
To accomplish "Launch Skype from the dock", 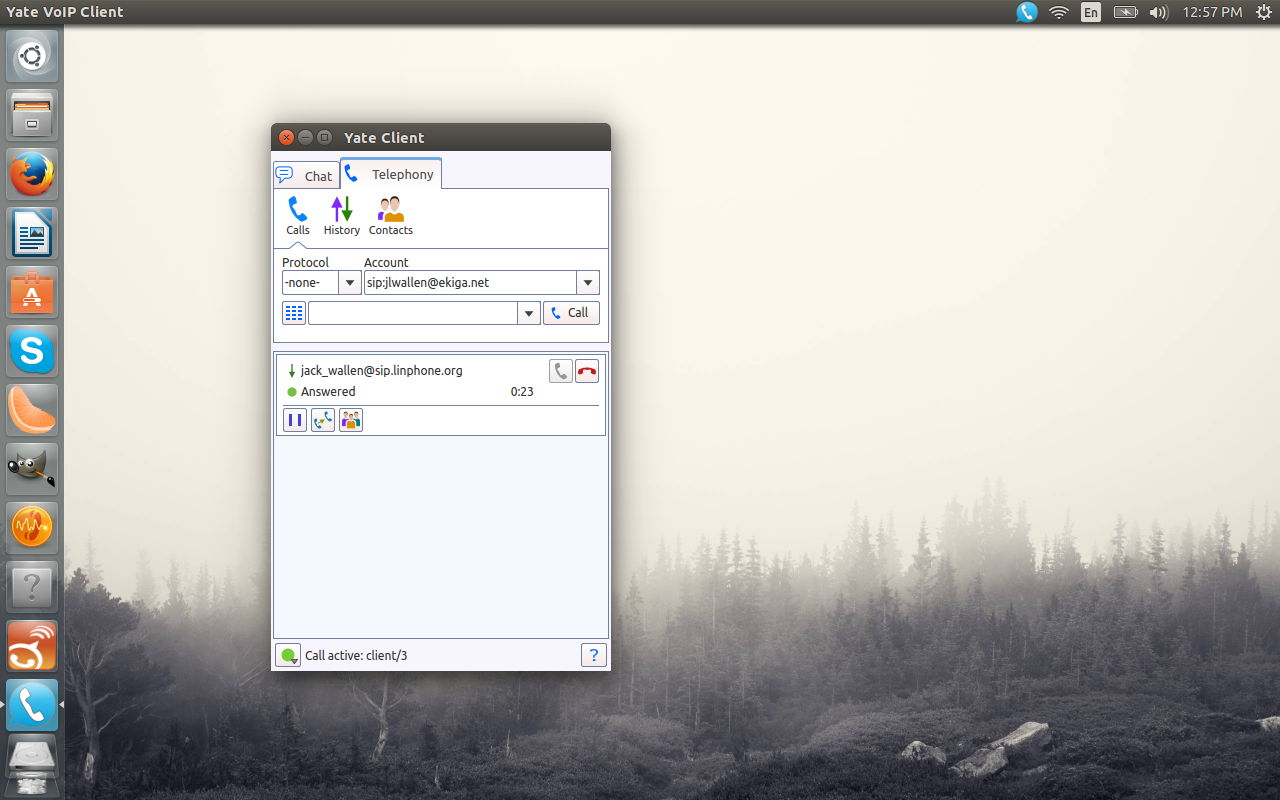I will tap(32, 351).
